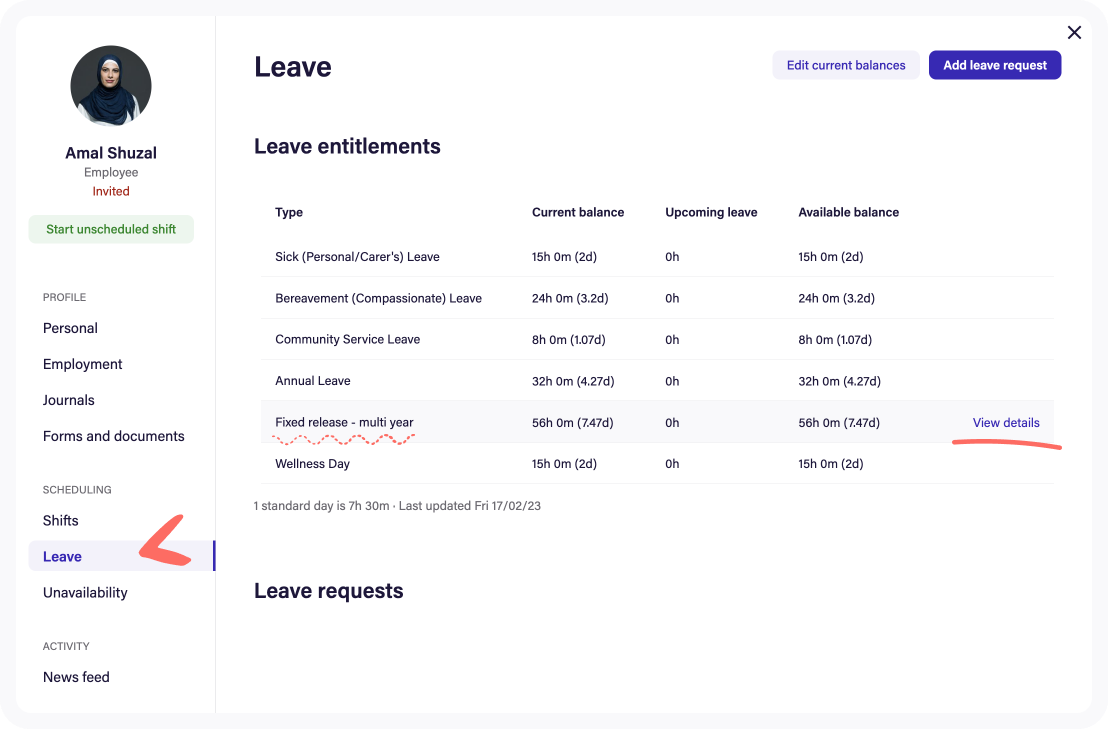Viewport: 1108px width, 729px height.
Task: Open the Add leave request dialog
Action: tap(995, 64)
